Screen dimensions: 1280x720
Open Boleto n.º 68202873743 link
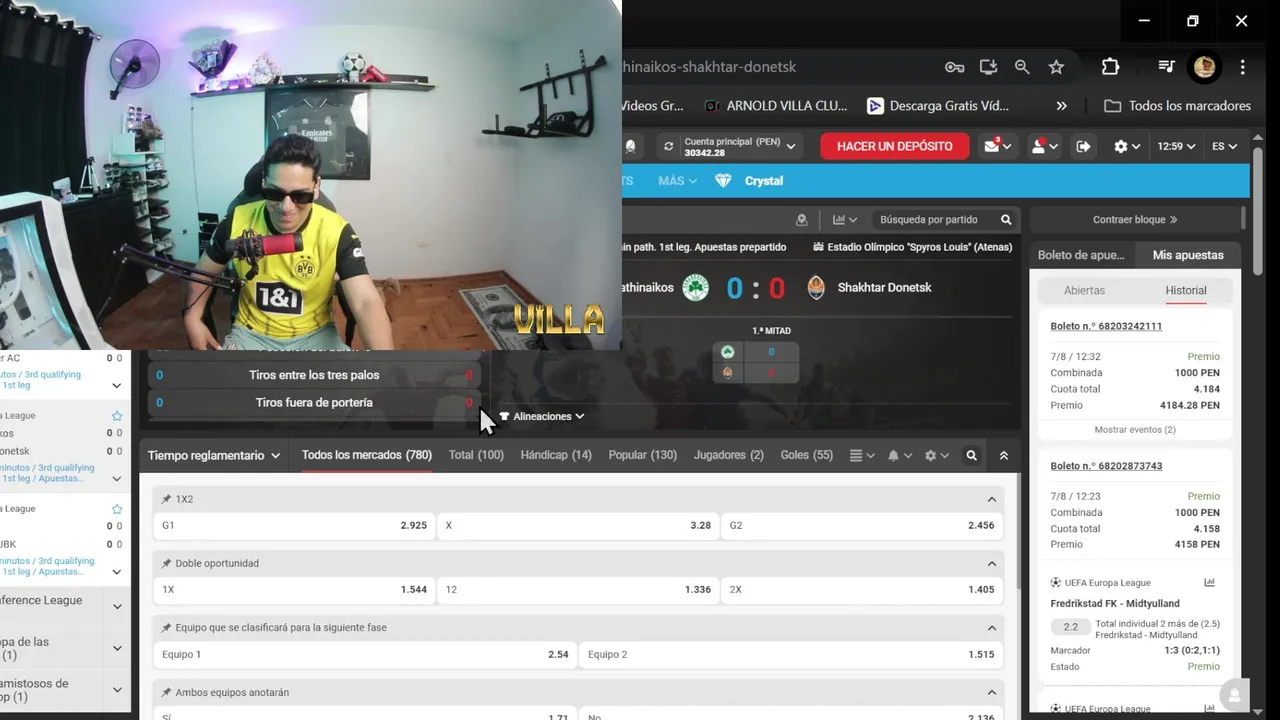click(1106, 466)
